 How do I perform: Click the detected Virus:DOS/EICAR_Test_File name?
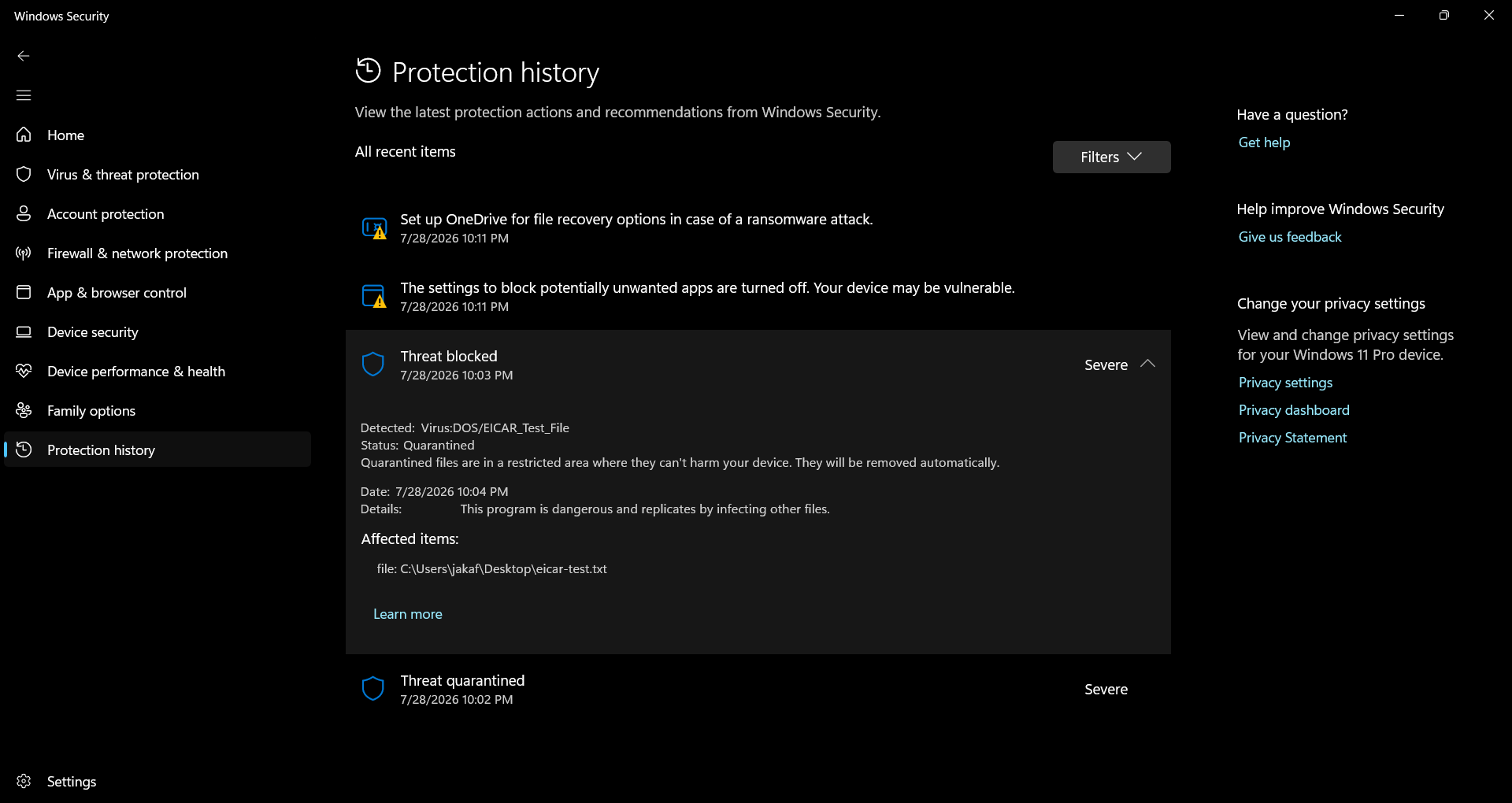click(495, 428)
